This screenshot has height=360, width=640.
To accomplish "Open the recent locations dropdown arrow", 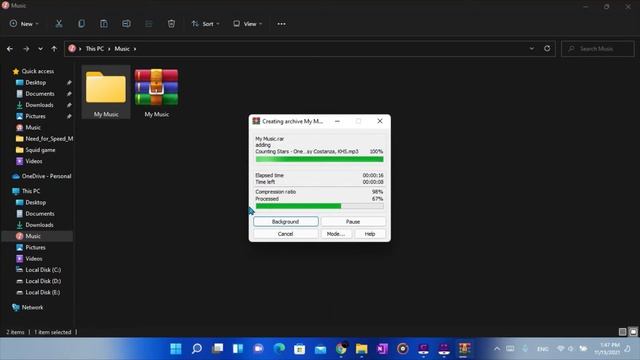I will click(40, 49).
